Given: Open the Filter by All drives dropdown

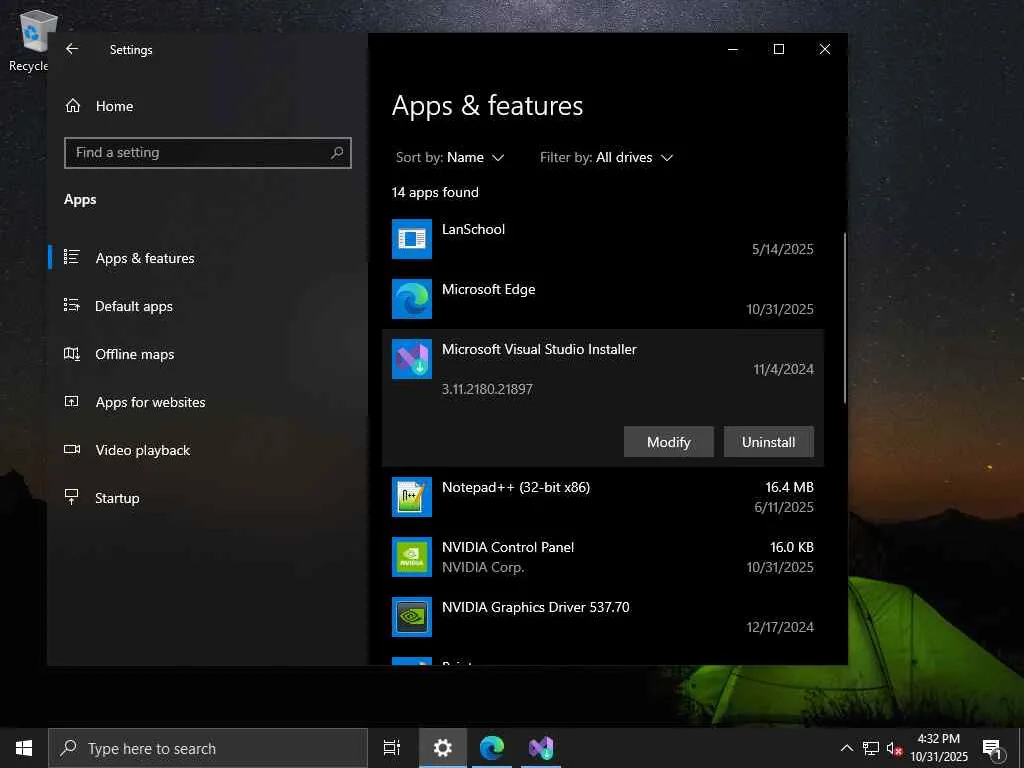Looking at the screenshot, I should (606, 157).
